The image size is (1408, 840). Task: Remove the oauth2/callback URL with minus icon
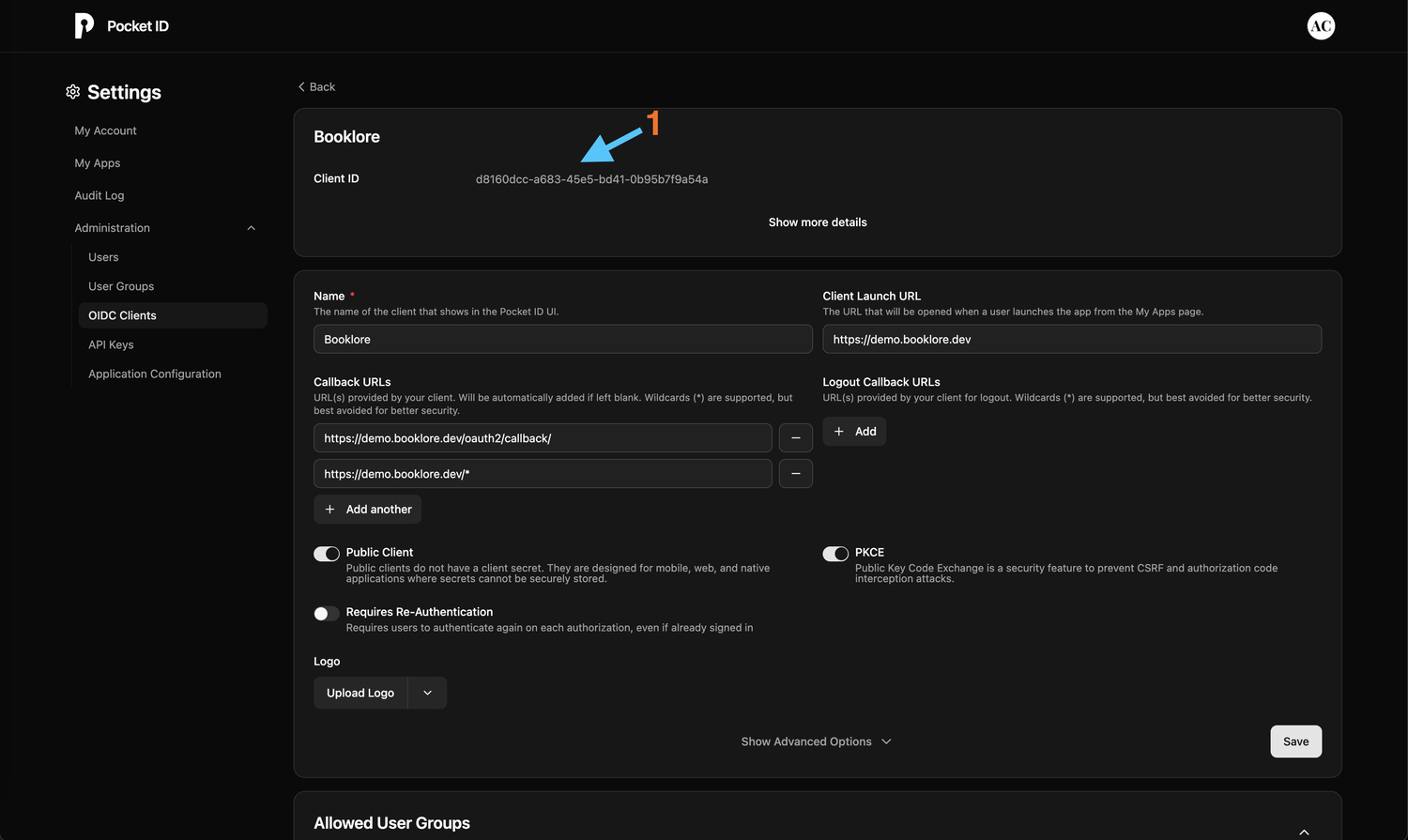coord(795,438)
